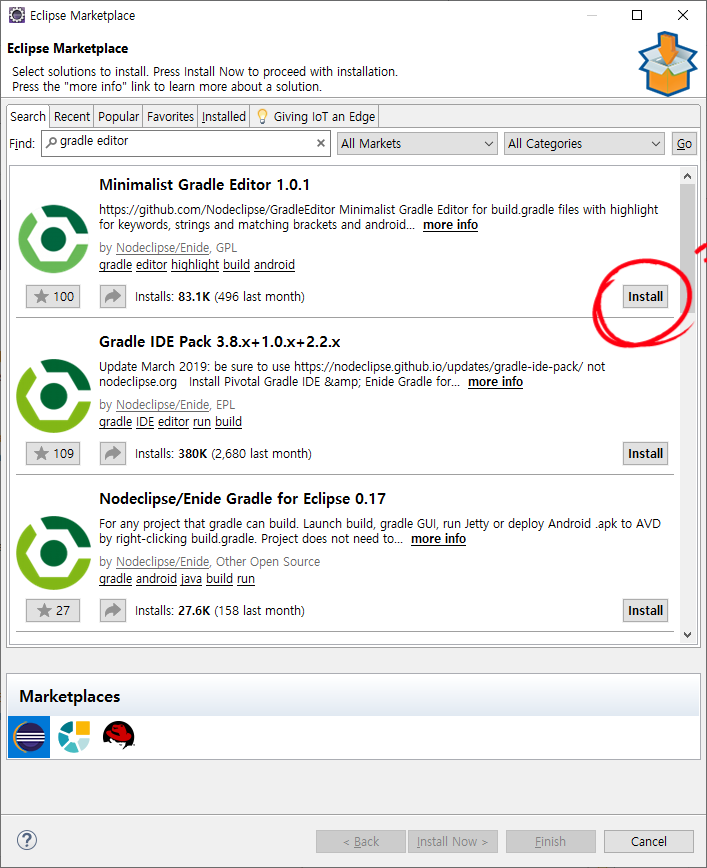The width and height of the screenshot is (707, 868).
Task: Open Nodeclipse/Enide author link under Gradle IDE Pack
Action: tap(162, 405)
